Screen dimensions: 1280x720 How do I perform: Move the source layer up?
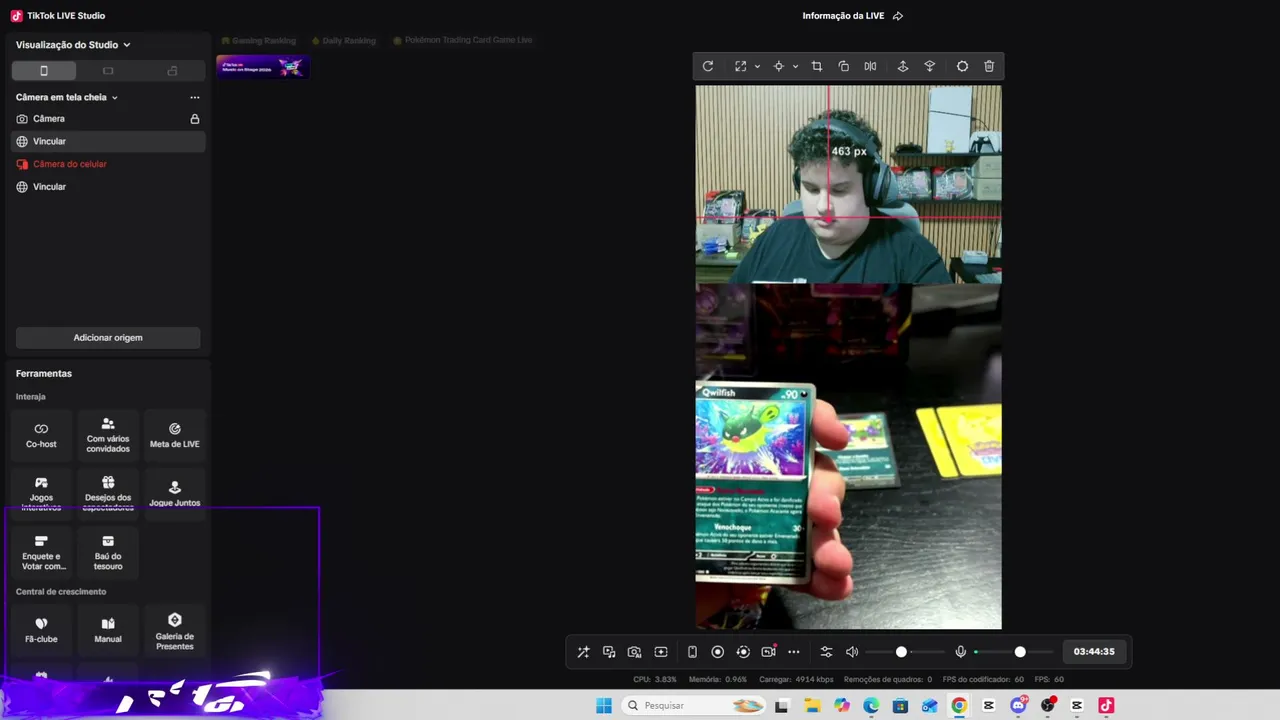click(902, 66)
